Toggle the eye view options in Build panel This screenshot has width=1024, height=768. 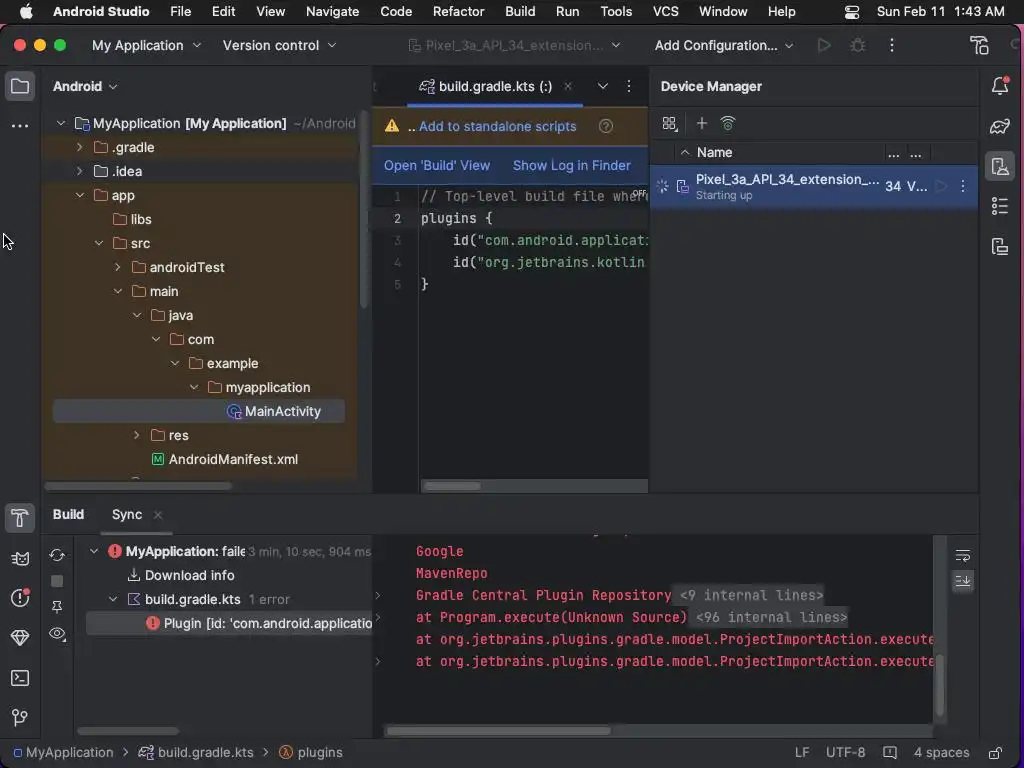tap(57, 634)
